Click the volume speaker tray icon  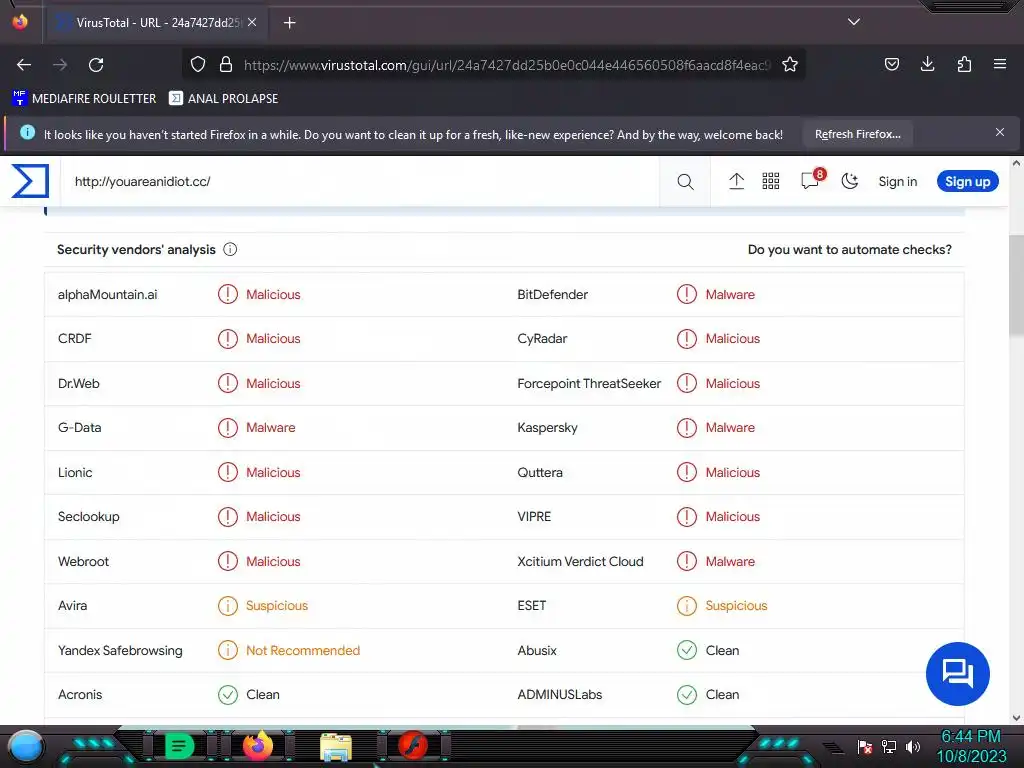click(912, 746)
